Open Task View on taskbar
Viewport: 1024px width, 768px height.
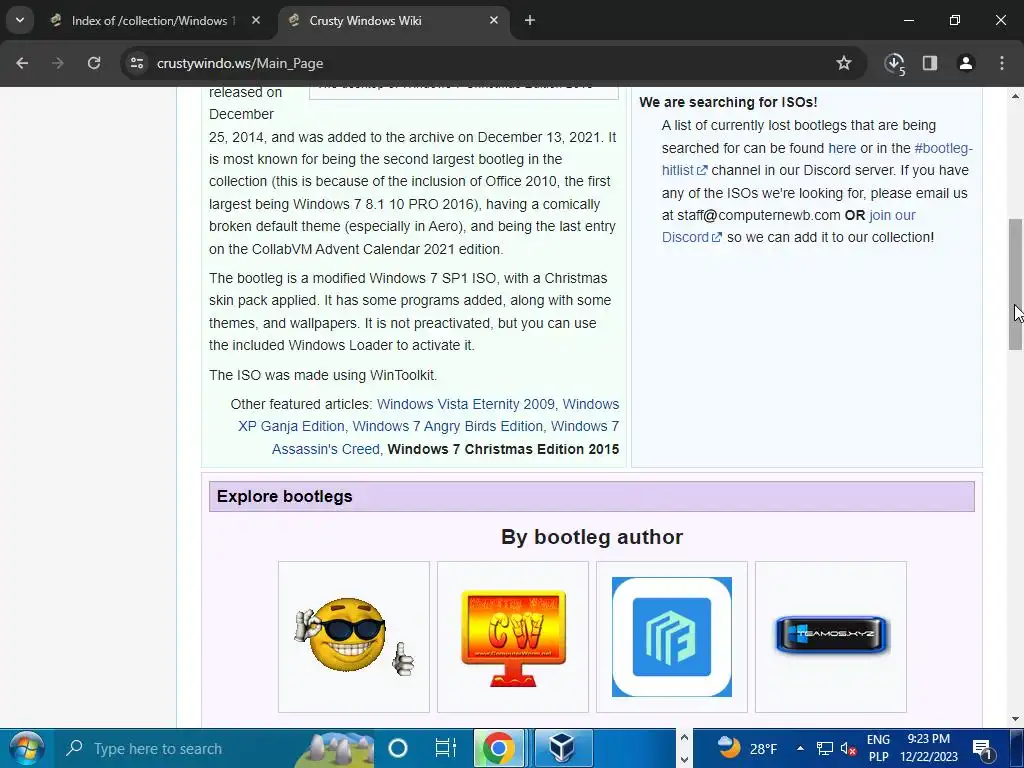445,748
